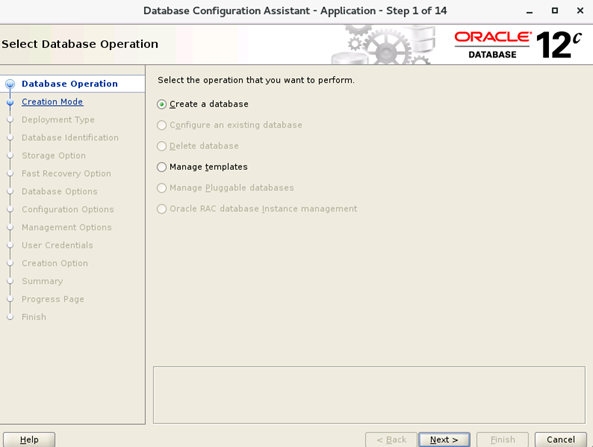
Task: Click Summary step in sidebar
Action: [42, 281]
